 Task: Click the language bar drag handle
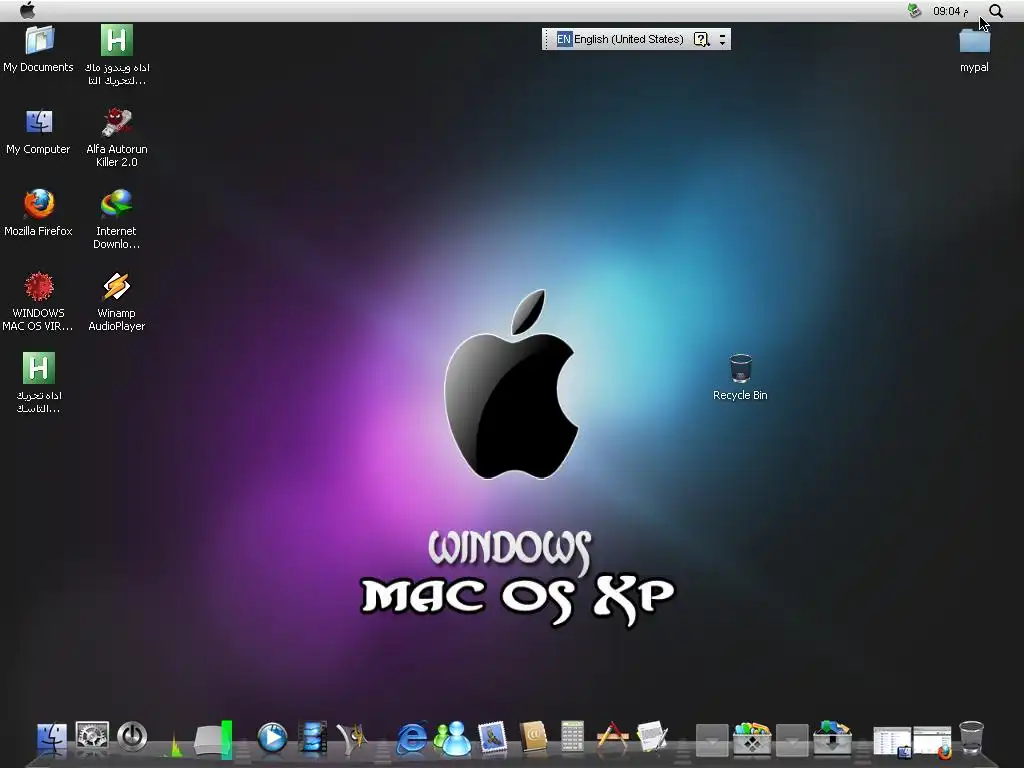coord(546,39)
